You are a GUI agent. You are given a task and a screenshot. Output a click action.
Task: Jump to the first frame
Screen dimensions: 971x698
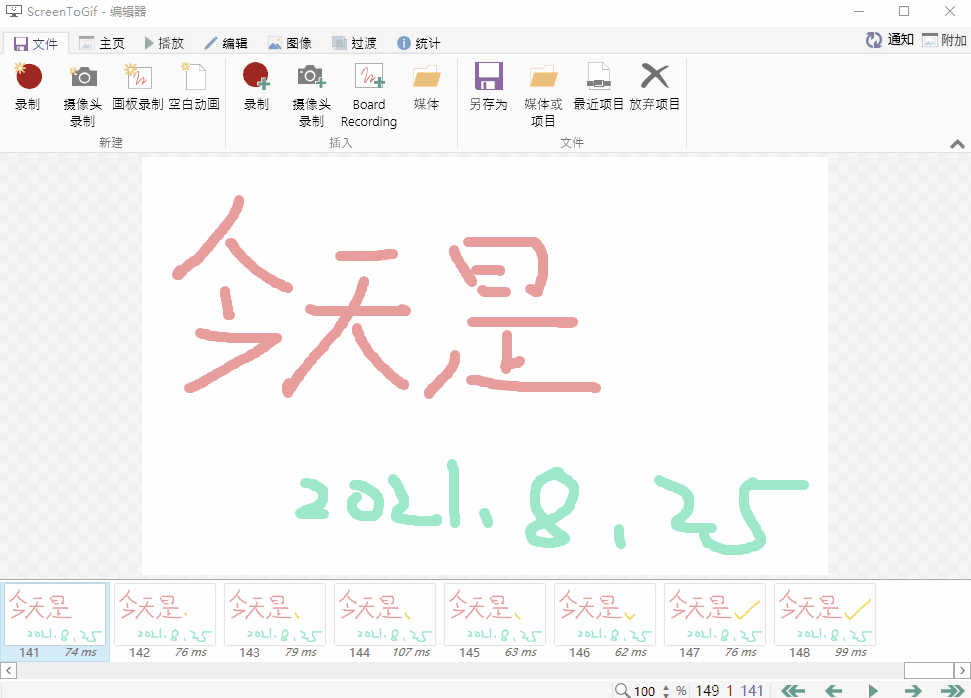[x=793, y=690]
